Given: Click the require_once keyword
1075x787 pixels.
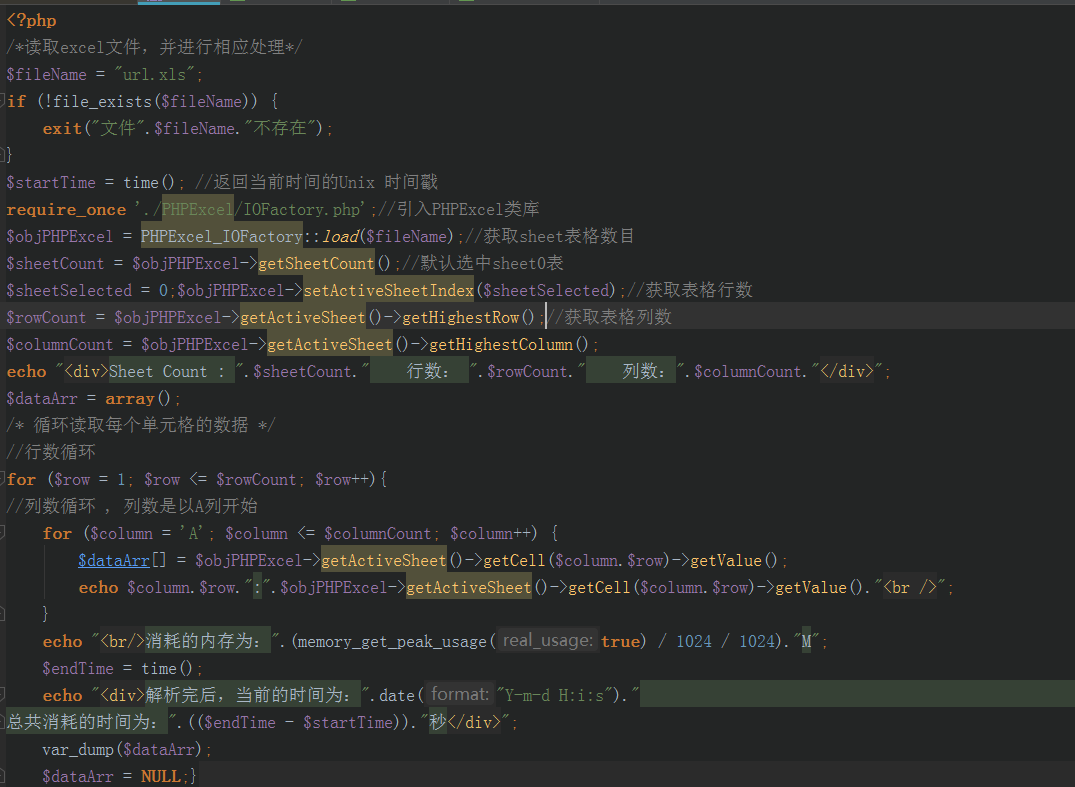Looking at the screenshot, I should point(67,210).
